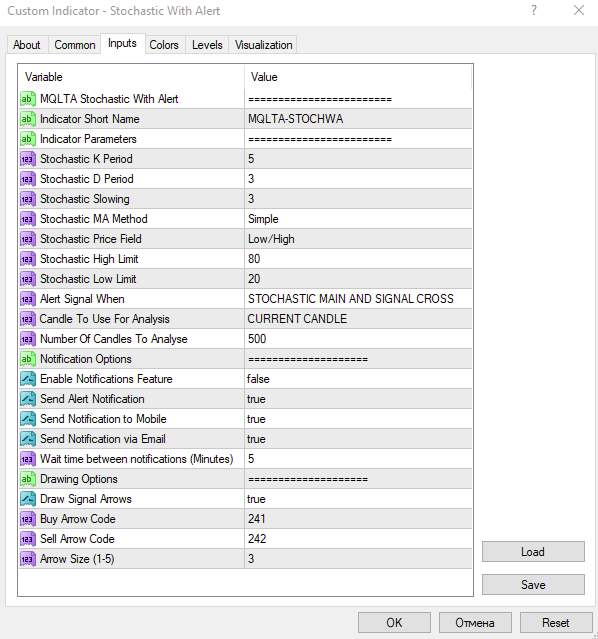Click the OK button
Image resolution: width=598 pixels, height=639 pixels.
click(x=394, y=623)
